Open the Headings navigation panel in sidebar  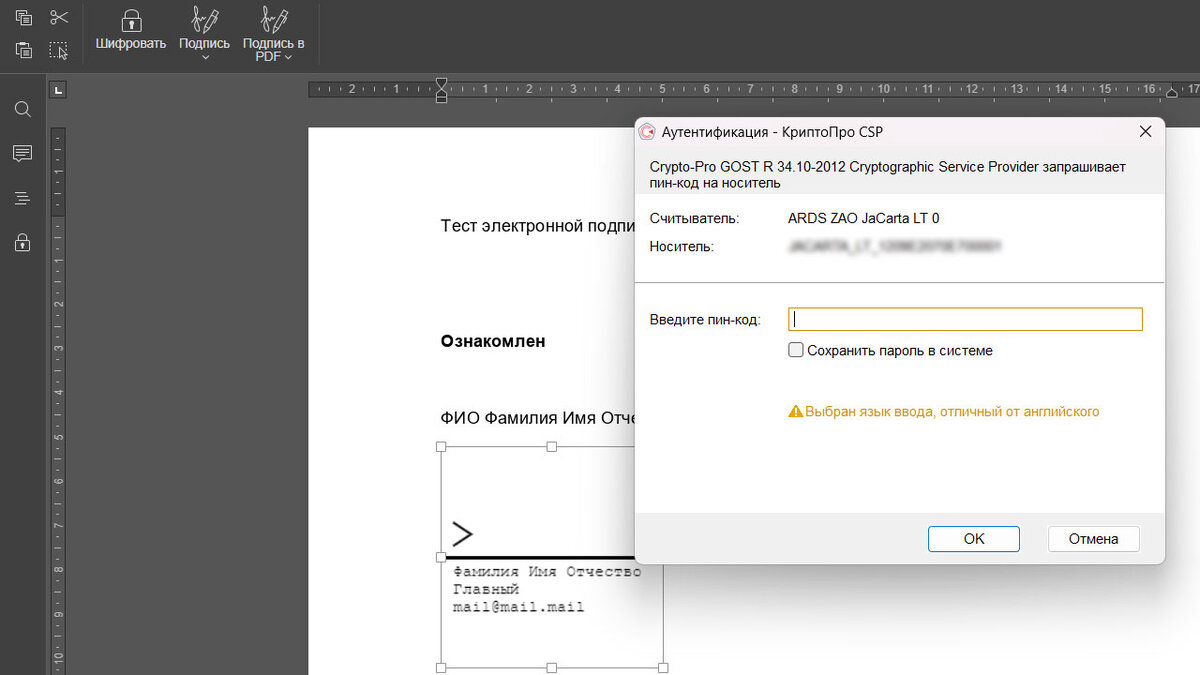point(22,198)
